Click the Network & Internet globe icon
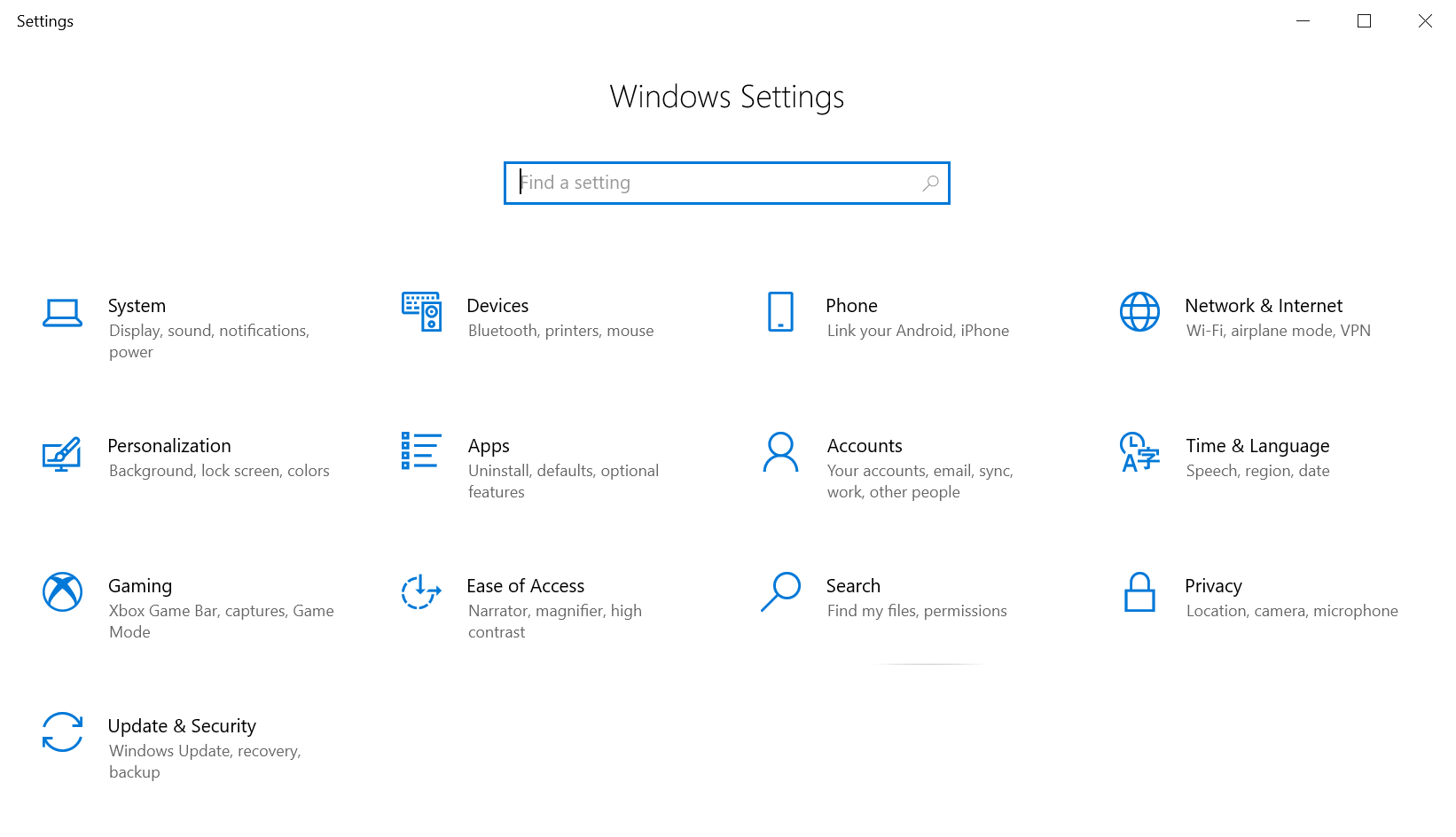This screenshot has width=1456, height=837. pos(1139,312)
